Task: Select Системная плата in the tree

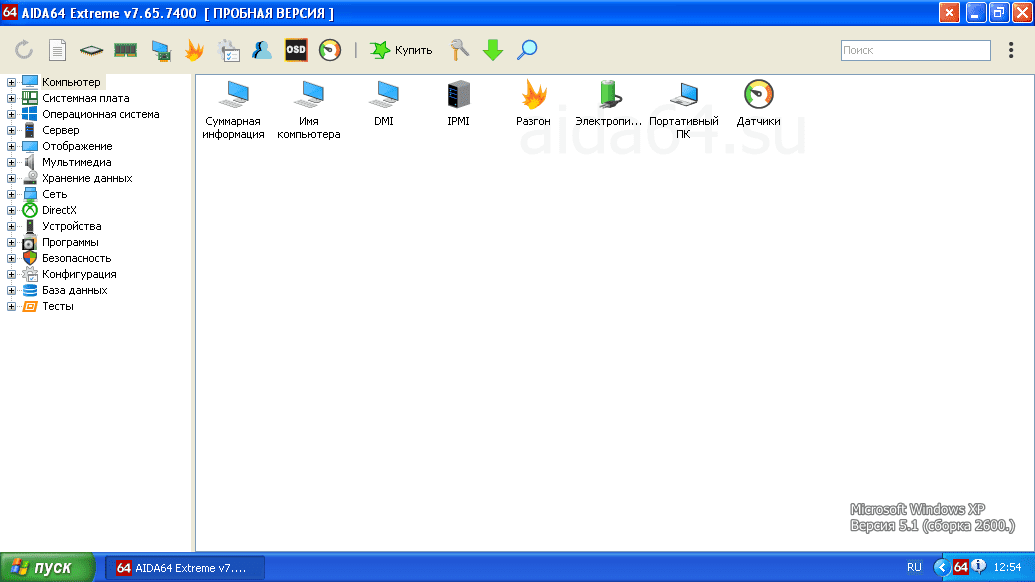Action: pos(86,98)
